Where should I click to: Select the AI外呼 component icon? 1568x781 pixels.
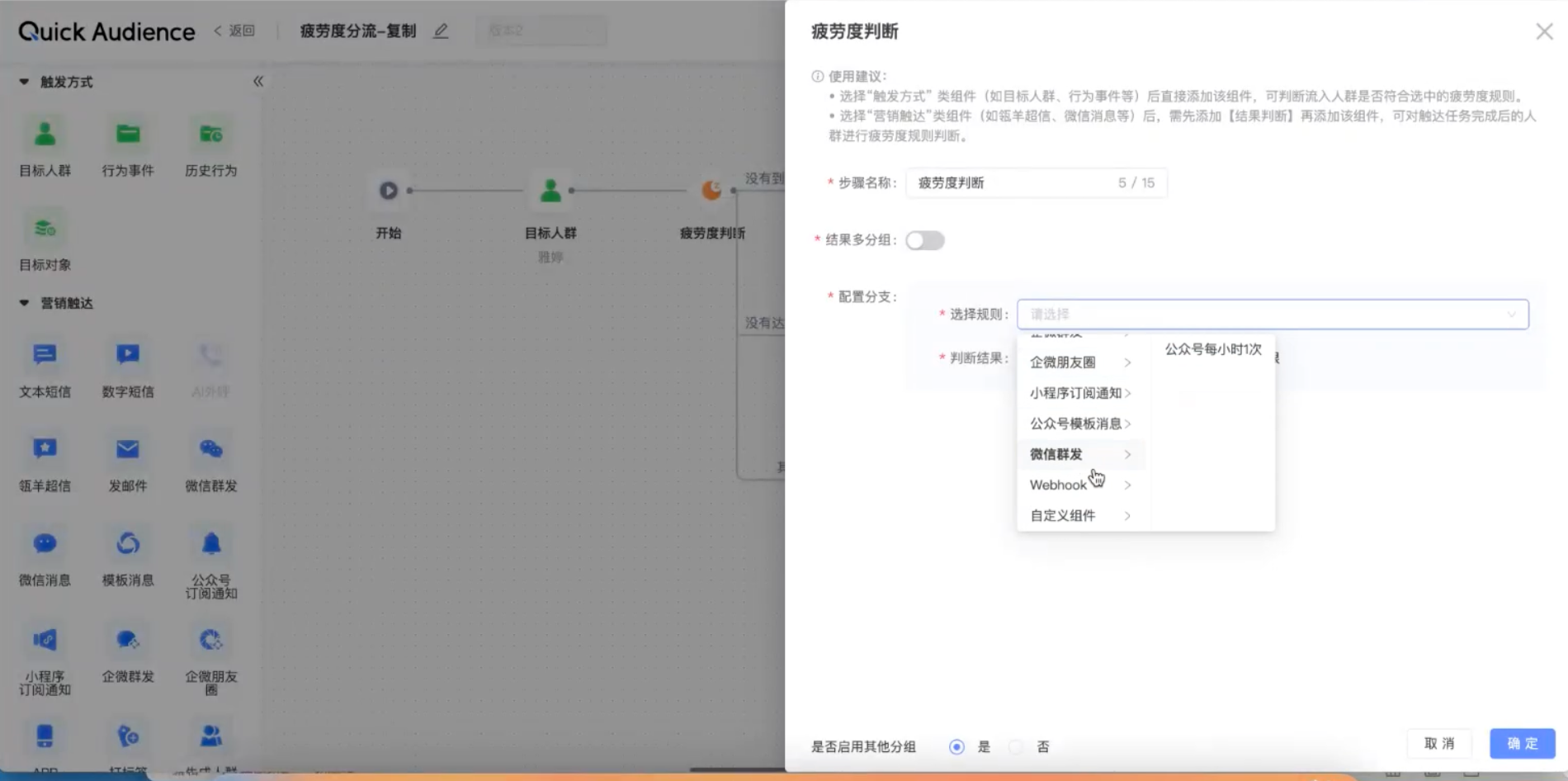click(210, 355)
